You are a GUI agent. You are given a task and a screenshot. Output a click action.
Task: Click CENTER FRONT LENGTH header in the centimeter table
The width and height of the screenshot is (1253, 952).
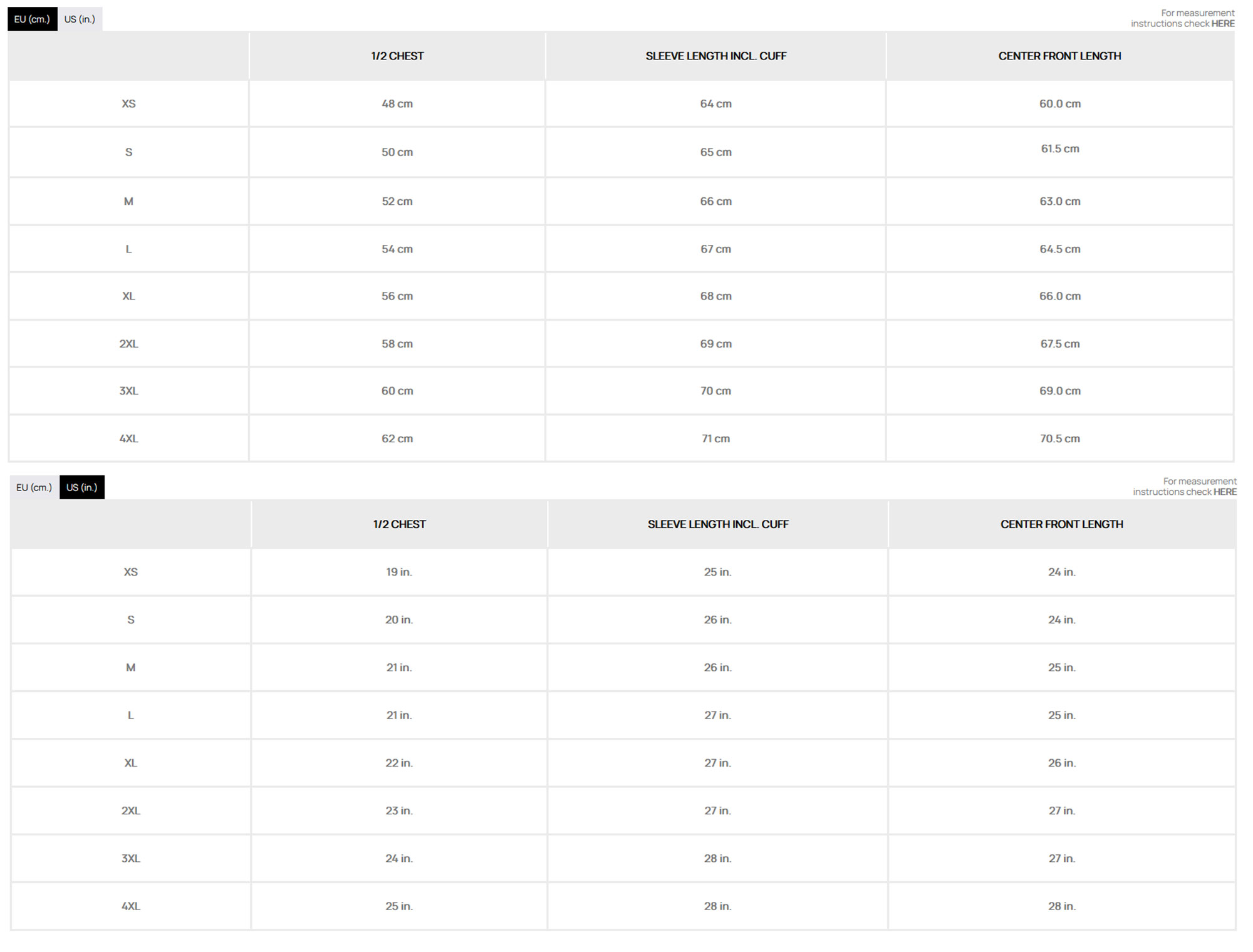1059,56
